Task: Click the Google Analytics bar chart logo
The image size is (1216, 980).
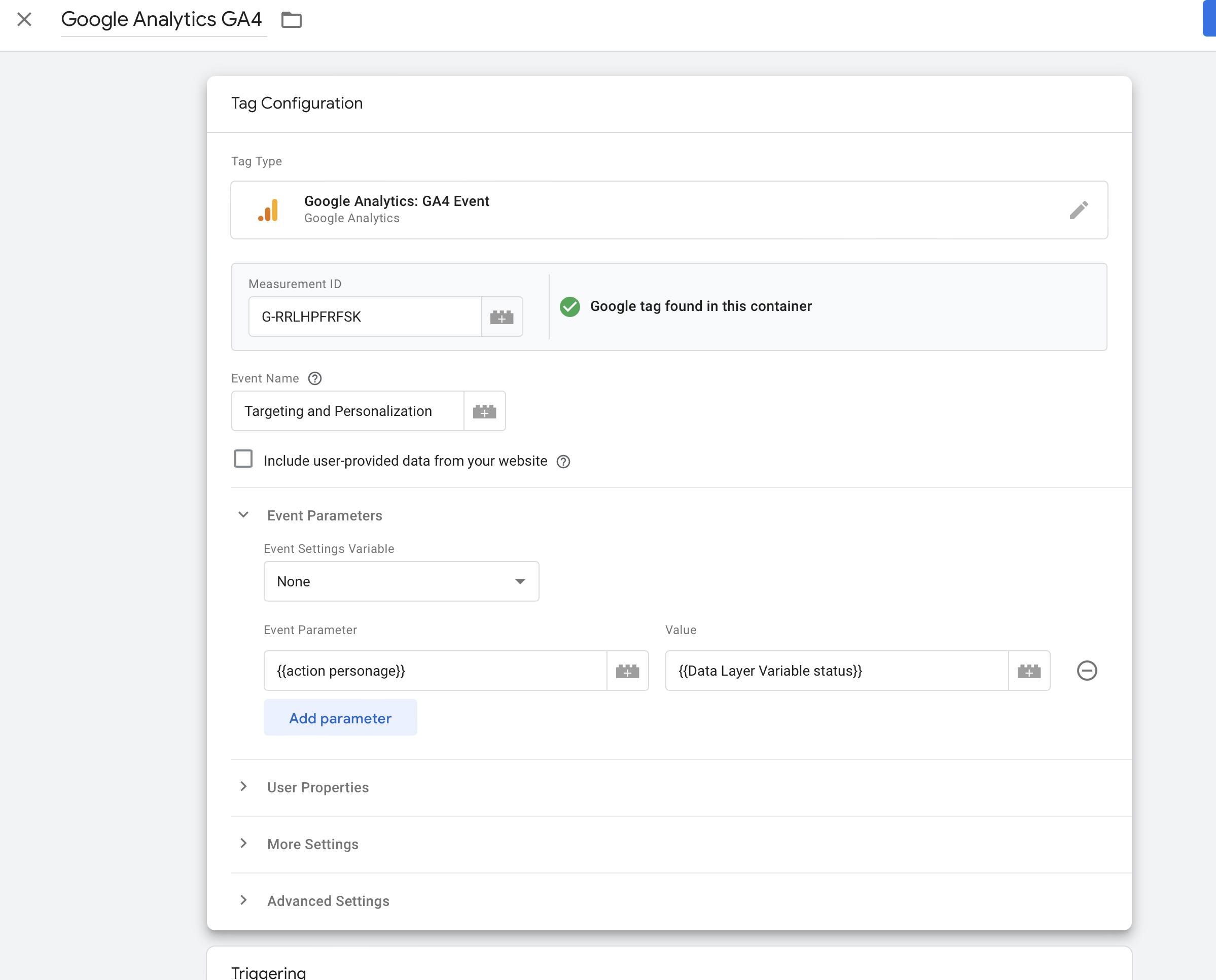Action: pos(269,210)
